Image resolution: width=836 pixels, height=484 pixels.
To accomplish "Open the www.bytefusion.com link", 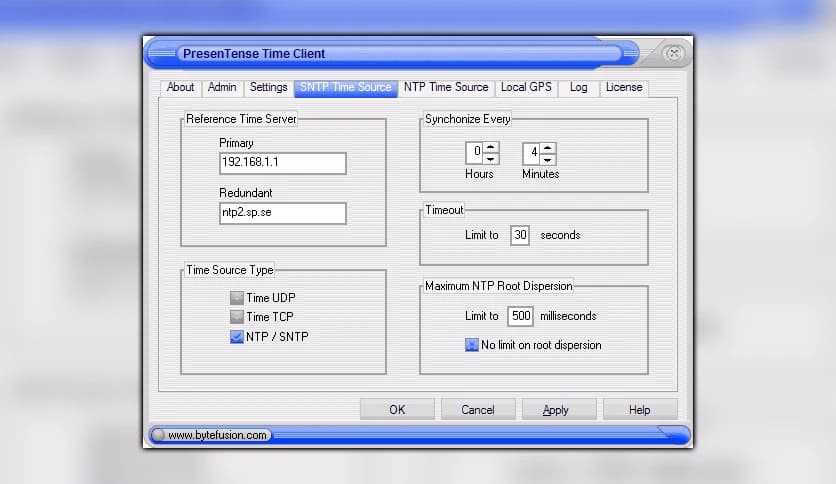I will pos(217,435).
